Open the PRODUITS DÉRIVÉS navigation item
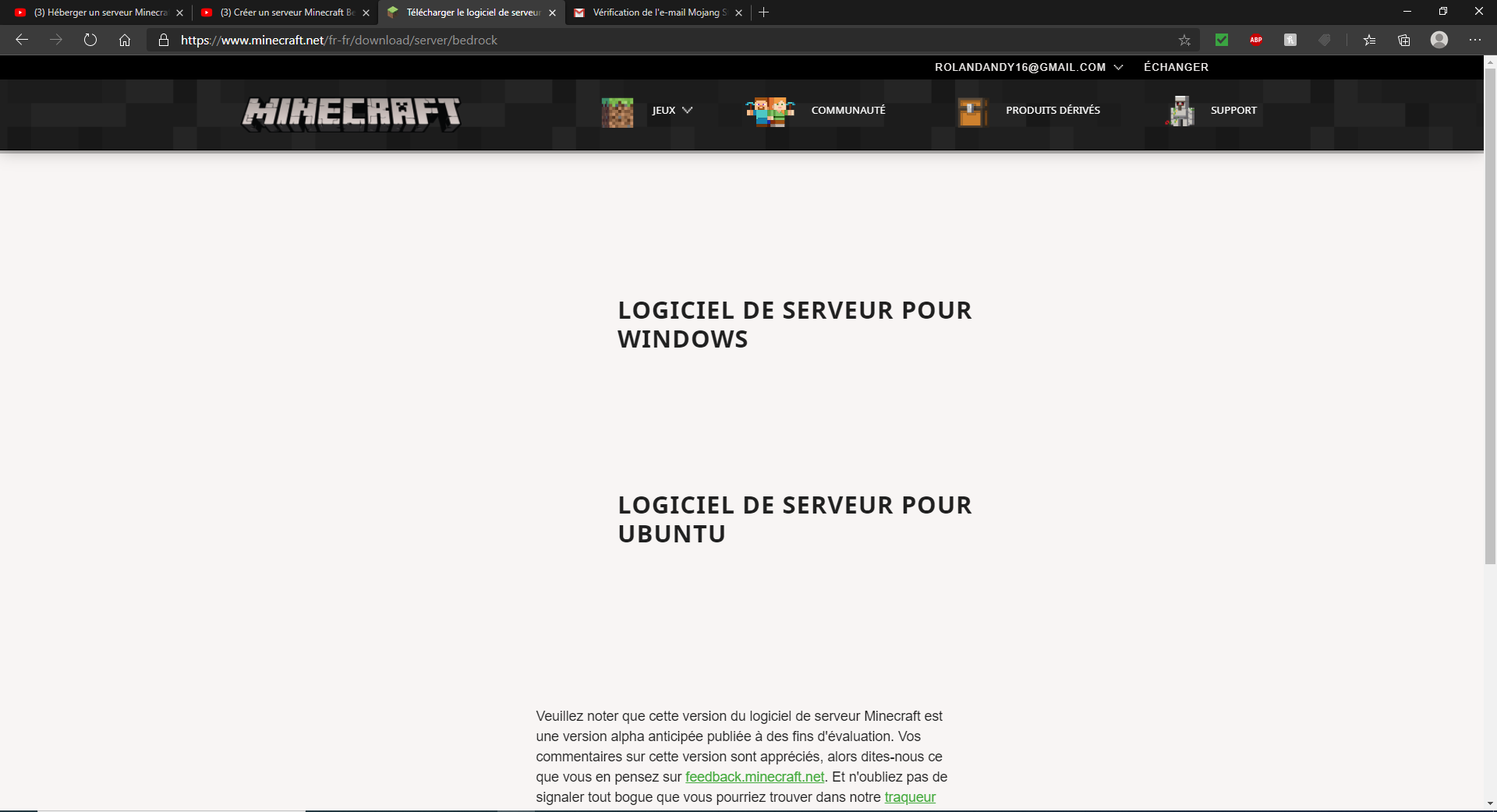Screen dimensions: 1497x812 point(1053,111)
